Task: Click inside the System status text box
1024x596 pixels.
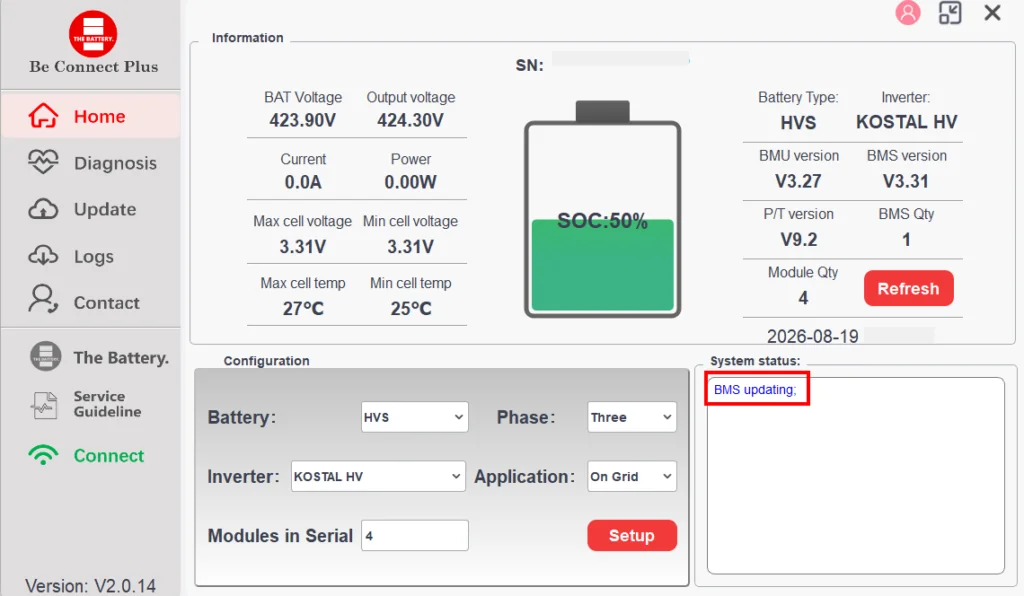Action: (856, 476)
